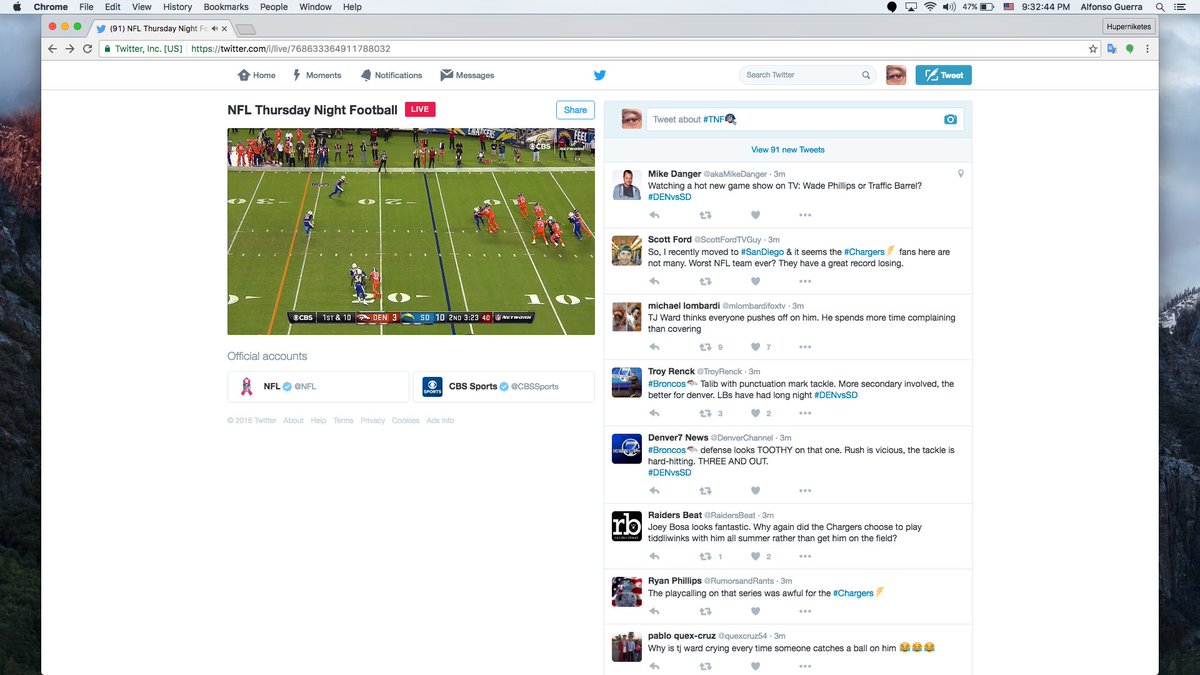Like Troy Renck's tweet

pyautogui.click(x=755, y=413)
